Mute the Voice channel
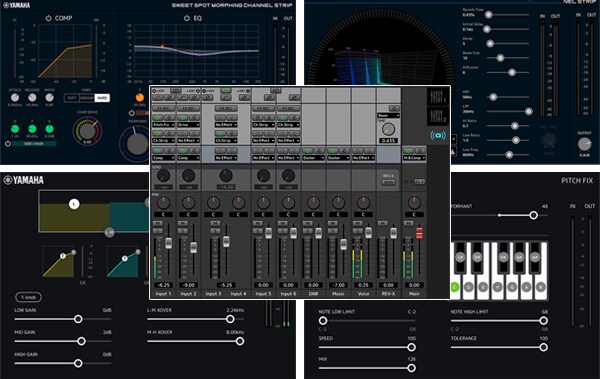This screenshot has width=600, height=379. pos(357,223)
